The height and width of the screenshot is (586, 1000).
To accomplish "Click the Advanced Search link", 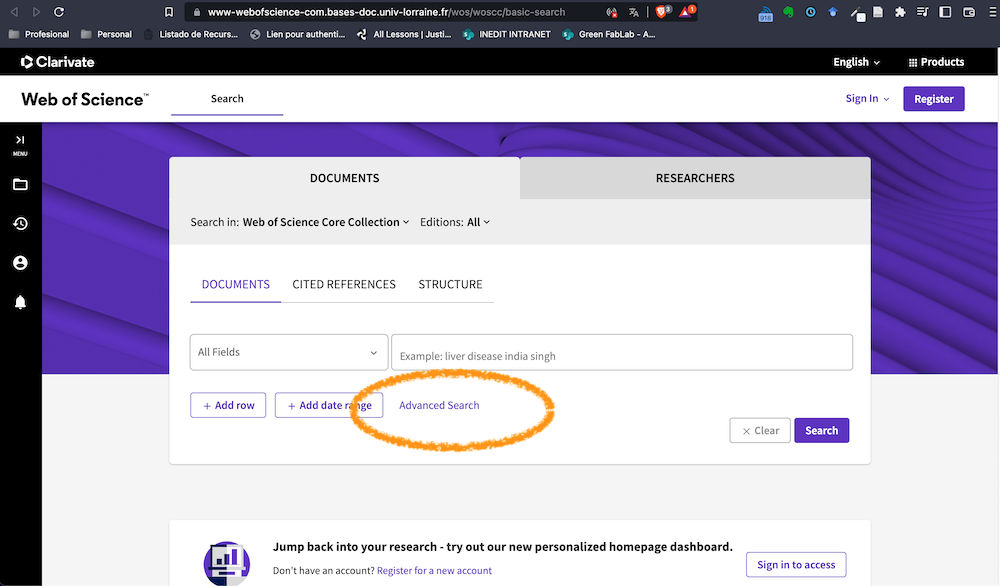I will coord(439,405).
